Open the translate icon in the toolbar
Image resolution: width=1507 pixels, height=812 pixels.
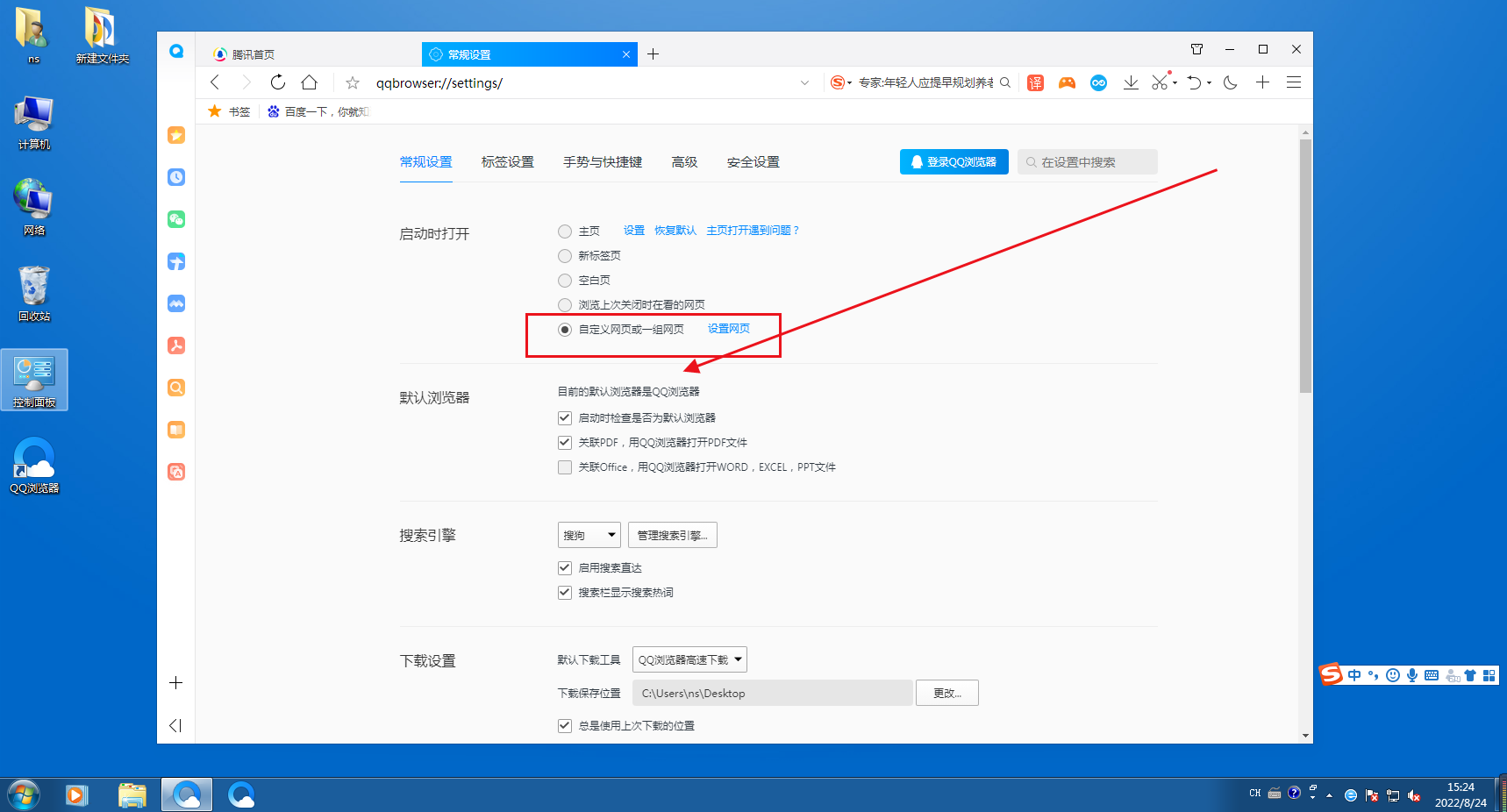point(1036,82)
